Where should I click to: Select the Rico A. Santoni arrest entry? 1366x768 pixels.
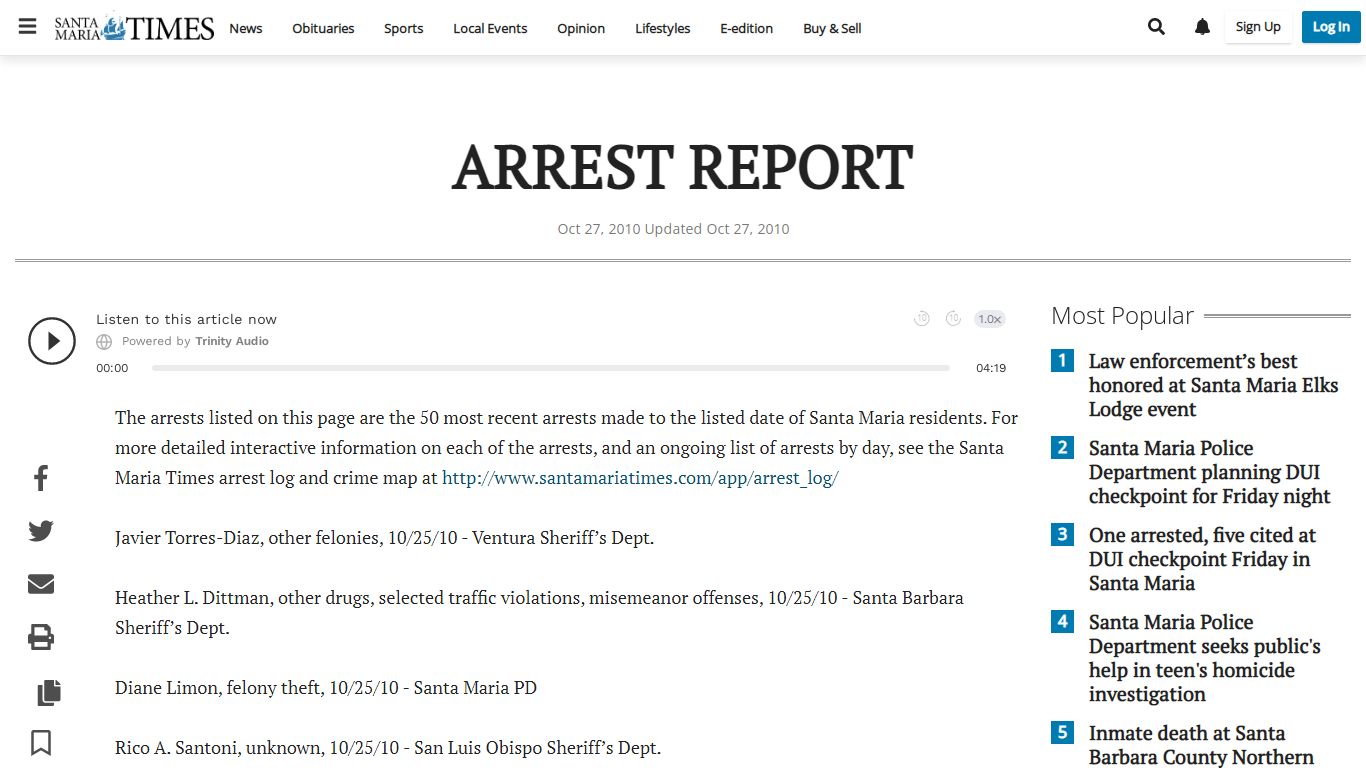388,748
